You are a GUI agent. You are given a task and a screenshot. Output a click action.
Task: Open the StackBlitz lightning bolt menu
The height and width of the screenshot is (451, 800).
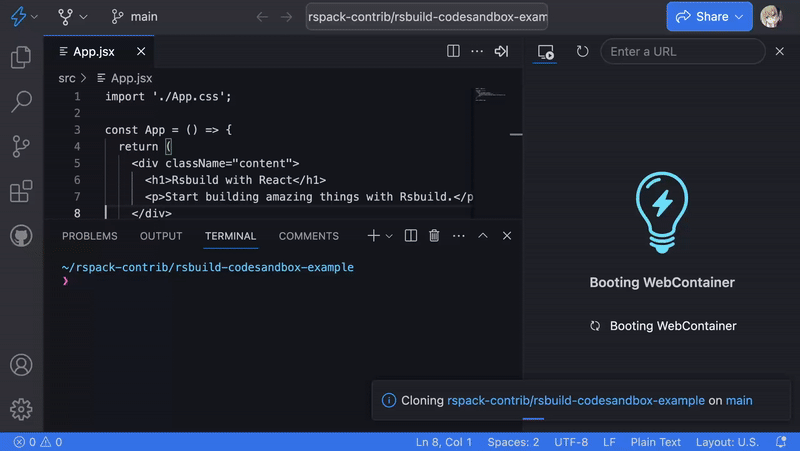pyautogui.click(x=18, y=16)
